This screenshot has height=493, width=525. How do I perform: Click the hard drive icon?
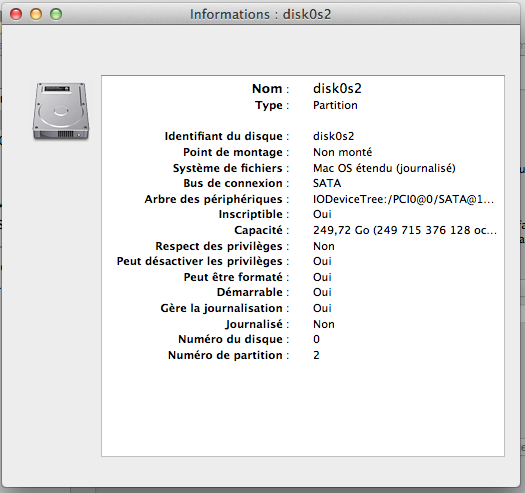tap(61, 111)
